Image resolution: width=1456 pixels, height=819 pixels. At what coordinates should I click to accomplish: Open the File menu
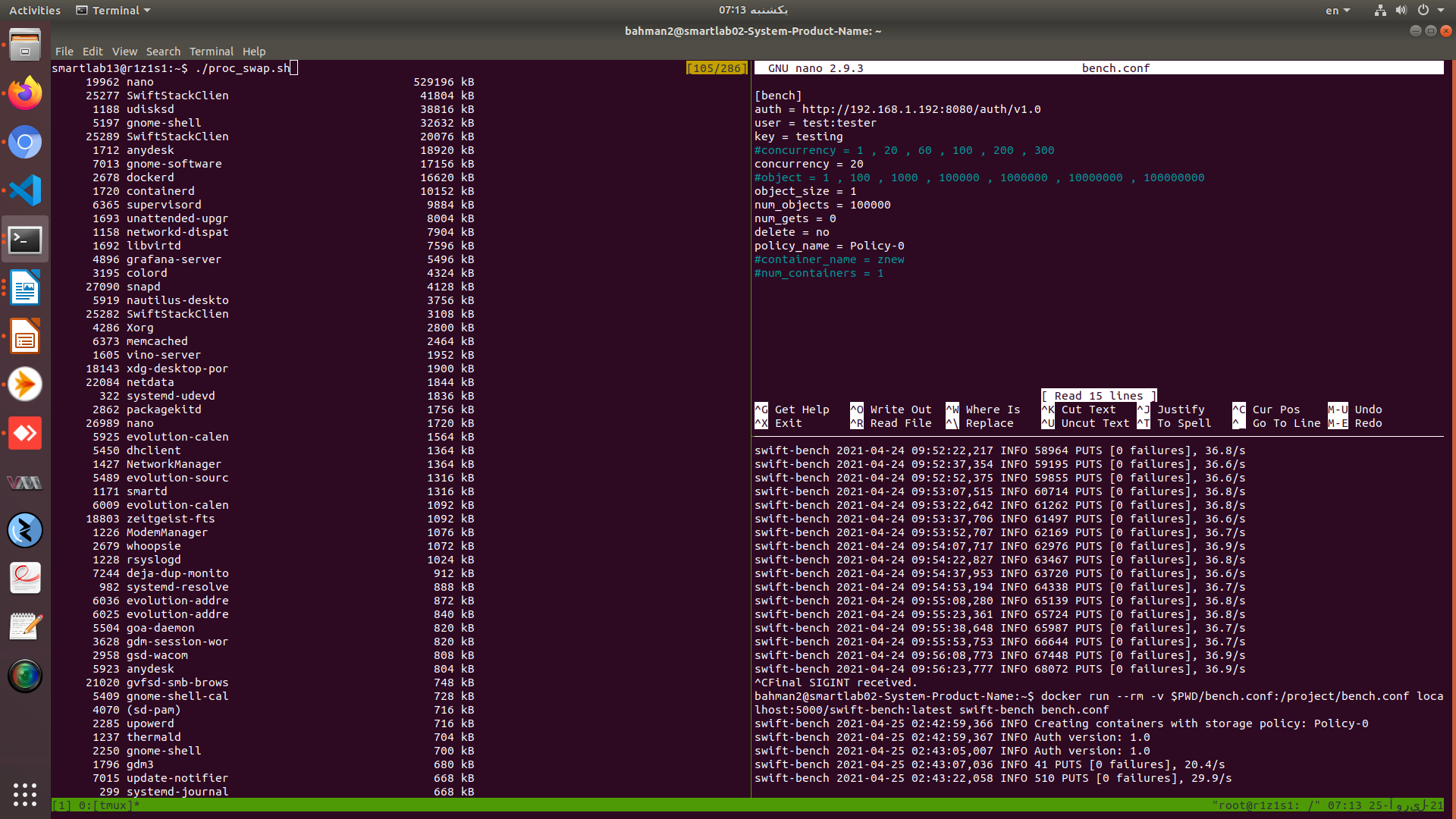click(x=64, y=52)
